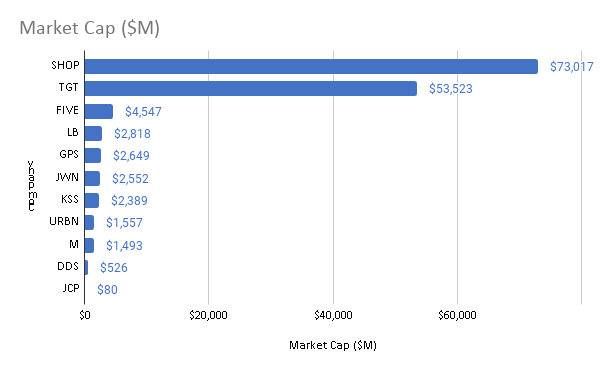600x371 pixels.
Task: Click the LB bar
Action: coord(93,133)
